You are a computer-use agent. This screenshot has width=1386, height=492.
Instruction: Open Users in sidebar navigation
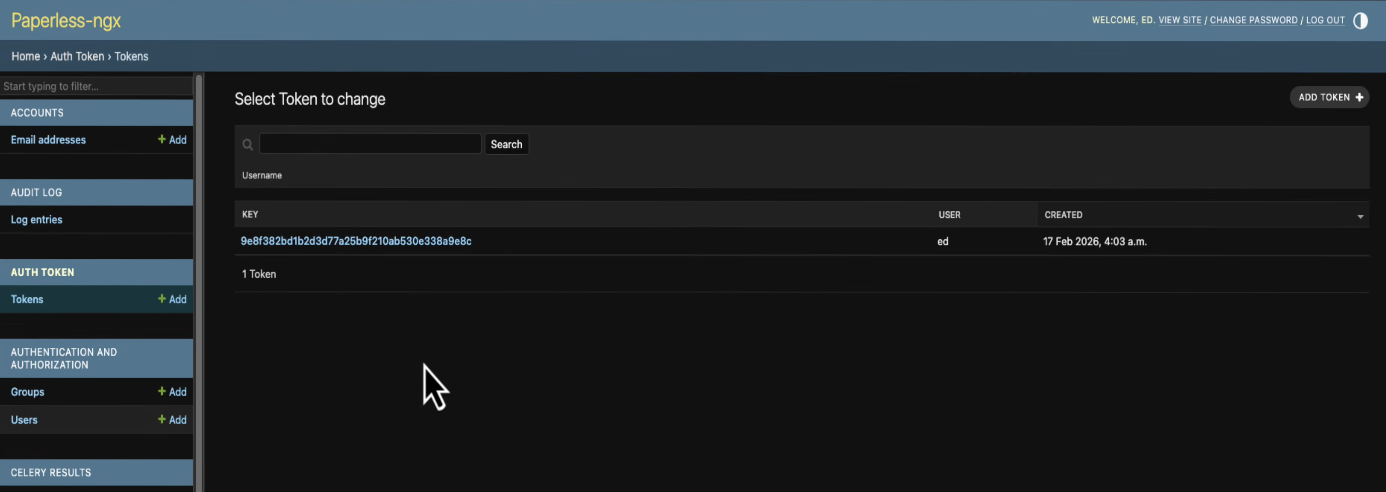(x=24, y=420)
